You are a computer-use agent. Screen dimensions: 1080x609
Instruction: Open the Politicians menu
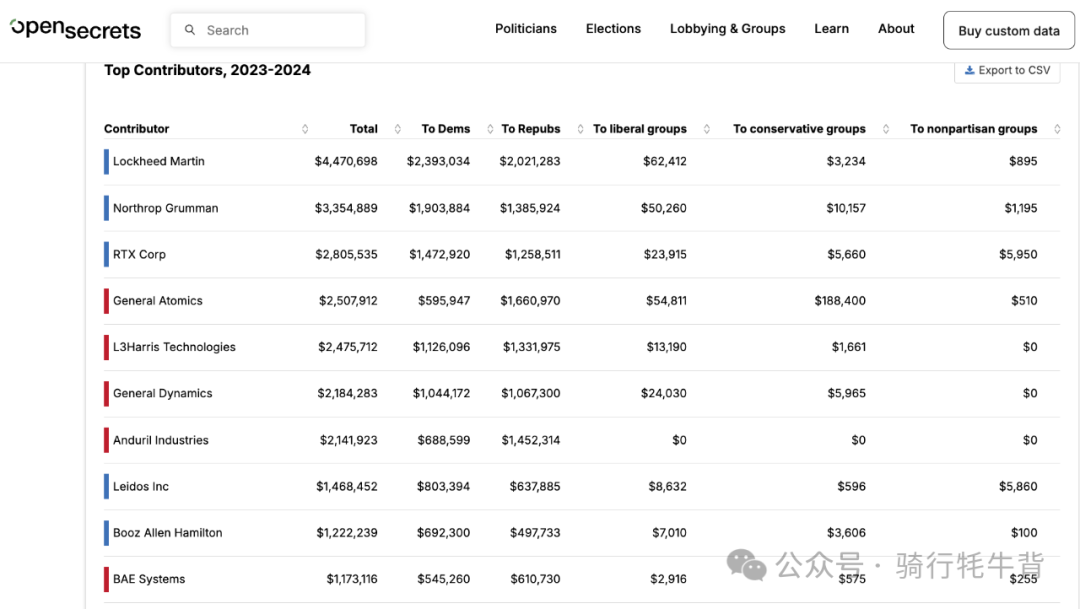526,29
